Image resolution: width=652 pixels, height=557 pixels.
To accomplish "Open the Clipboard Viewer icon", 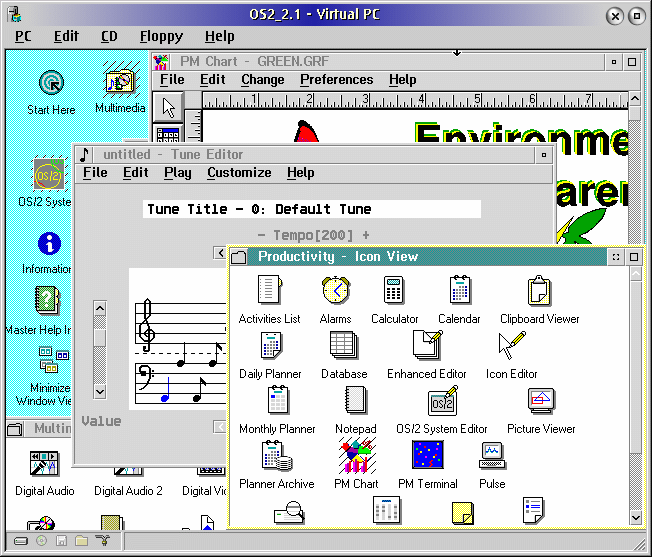I will 539,290.
